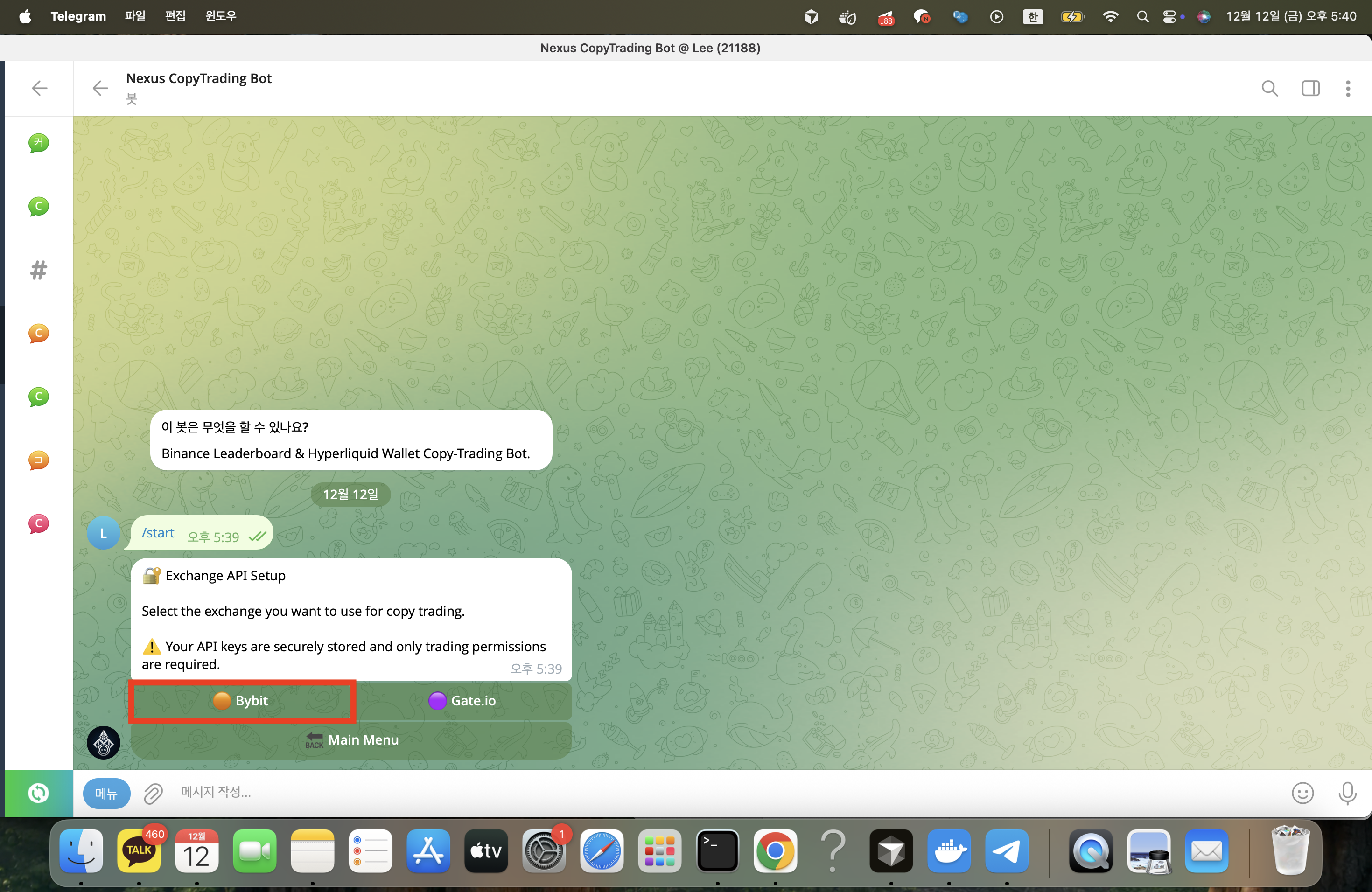Open the hashtag folder in sidebar
1372x892 pixels.
tap(39, 270)
